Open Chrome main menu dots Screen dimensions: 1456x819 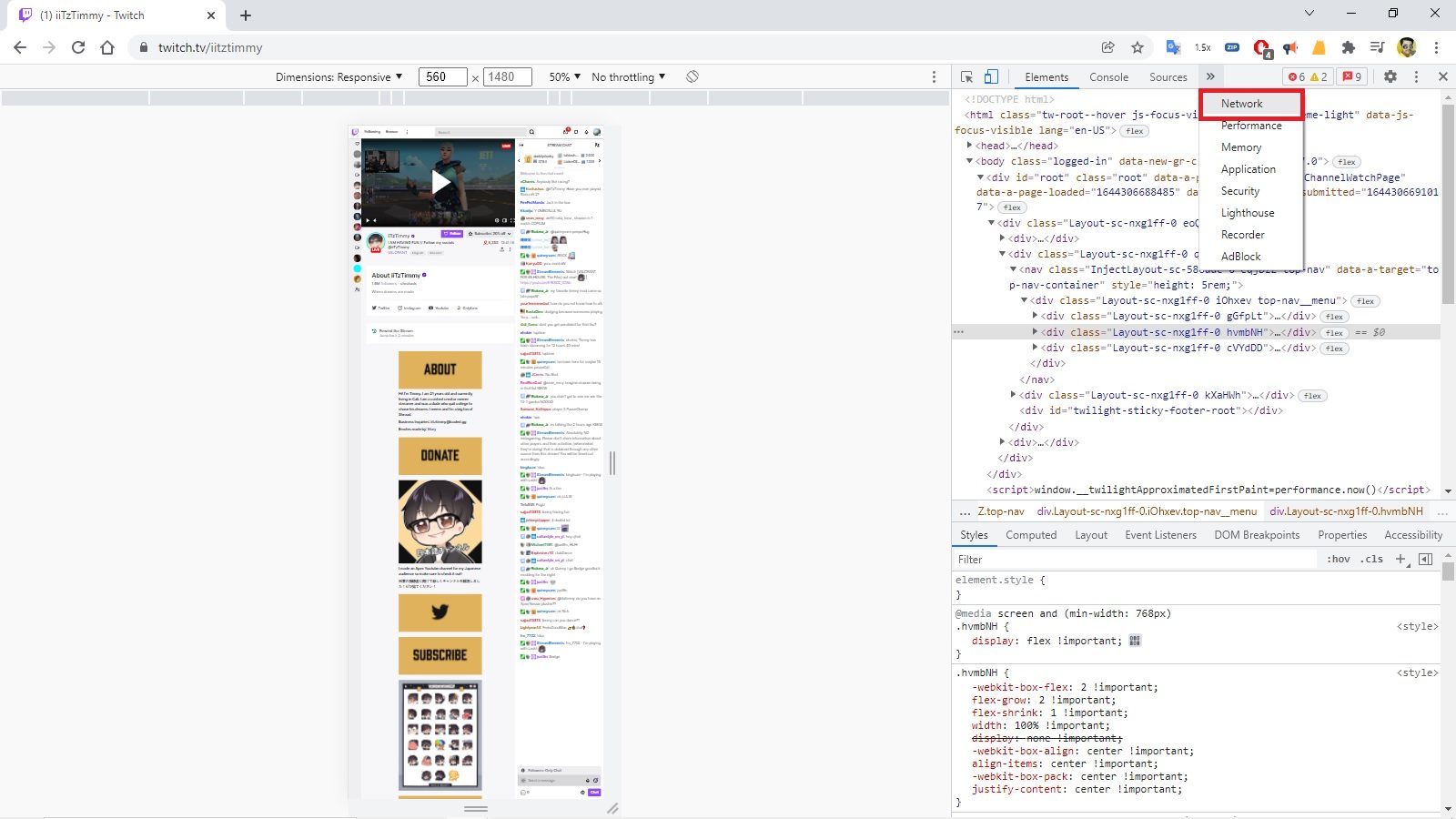pyautogui.click(x=1436, y=47)
